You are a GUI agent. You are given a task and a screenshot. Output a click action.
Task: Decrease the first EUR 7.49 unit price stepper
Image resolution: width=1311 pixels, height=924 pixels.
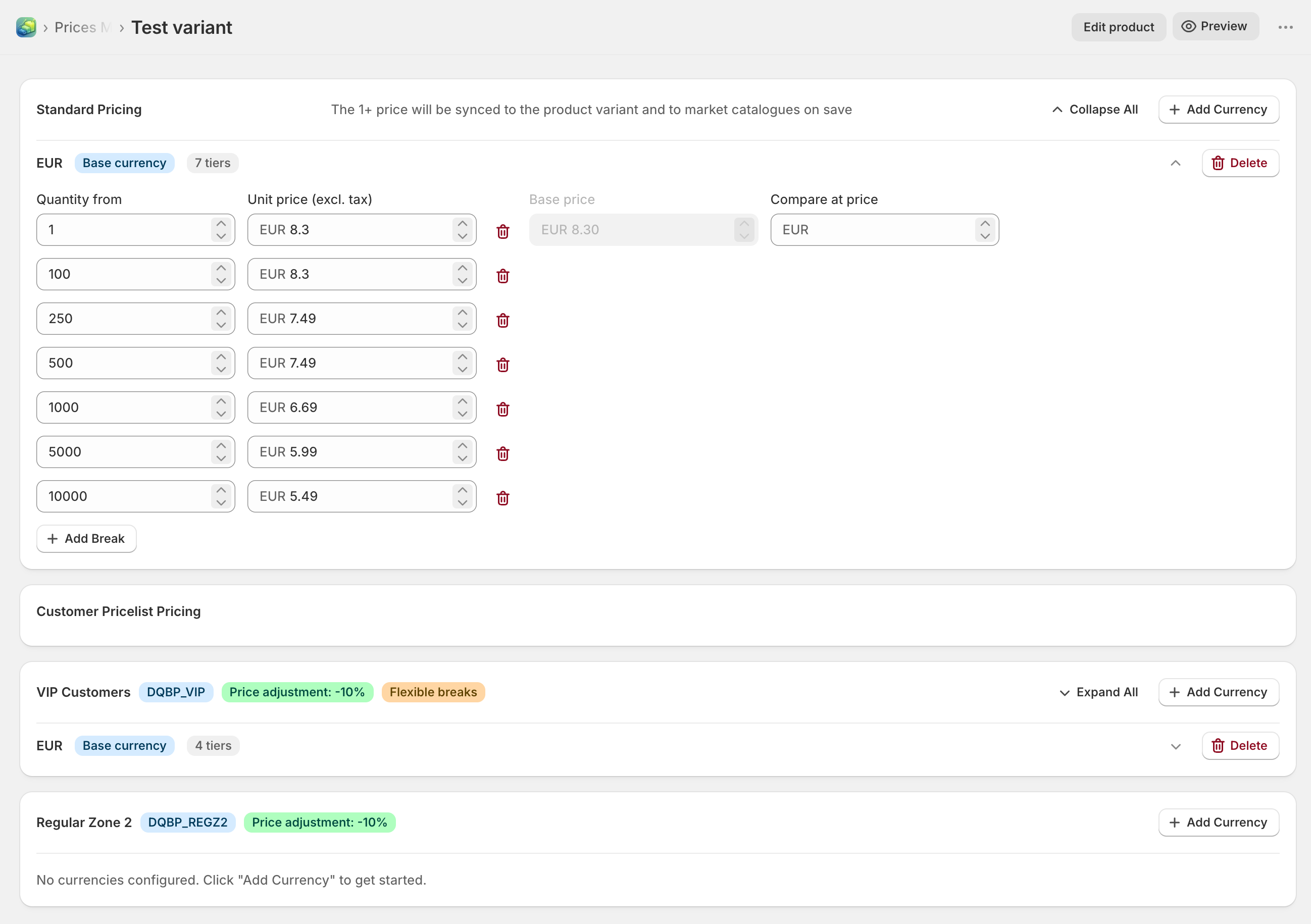pyautogui.click(x=463, y=325)
